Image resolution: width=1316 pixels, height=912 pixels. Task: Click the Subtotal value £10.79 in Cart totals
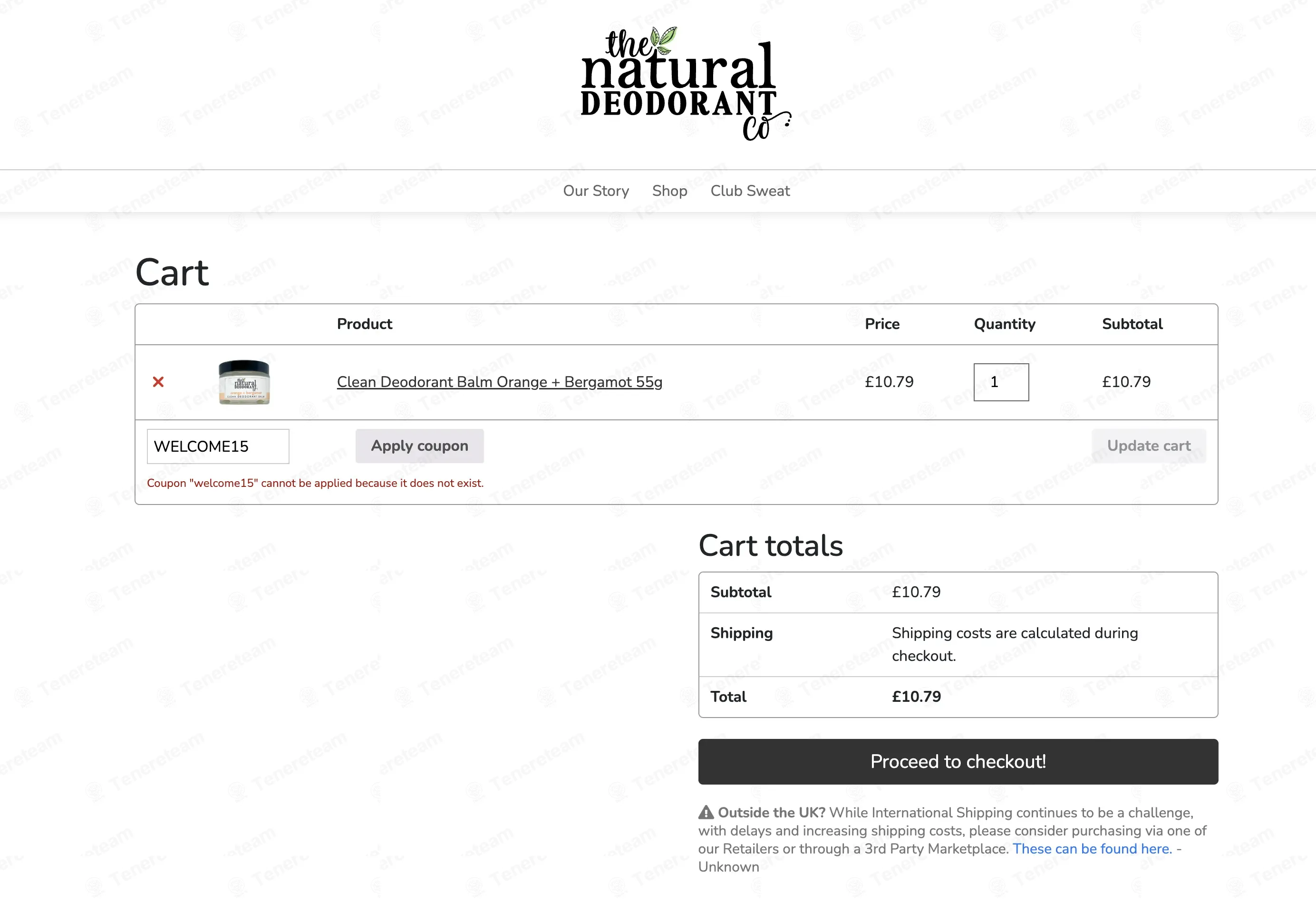click(x=916, y=592)
